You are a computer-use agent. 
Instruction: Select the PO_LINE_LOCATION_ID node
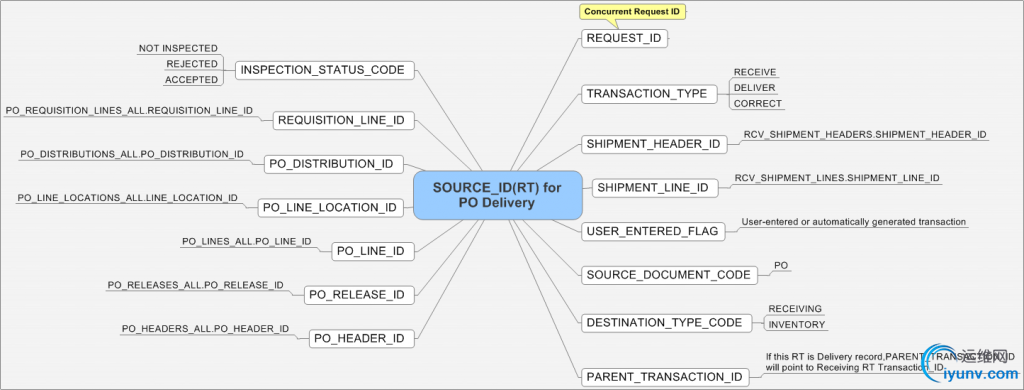(336, 208)
